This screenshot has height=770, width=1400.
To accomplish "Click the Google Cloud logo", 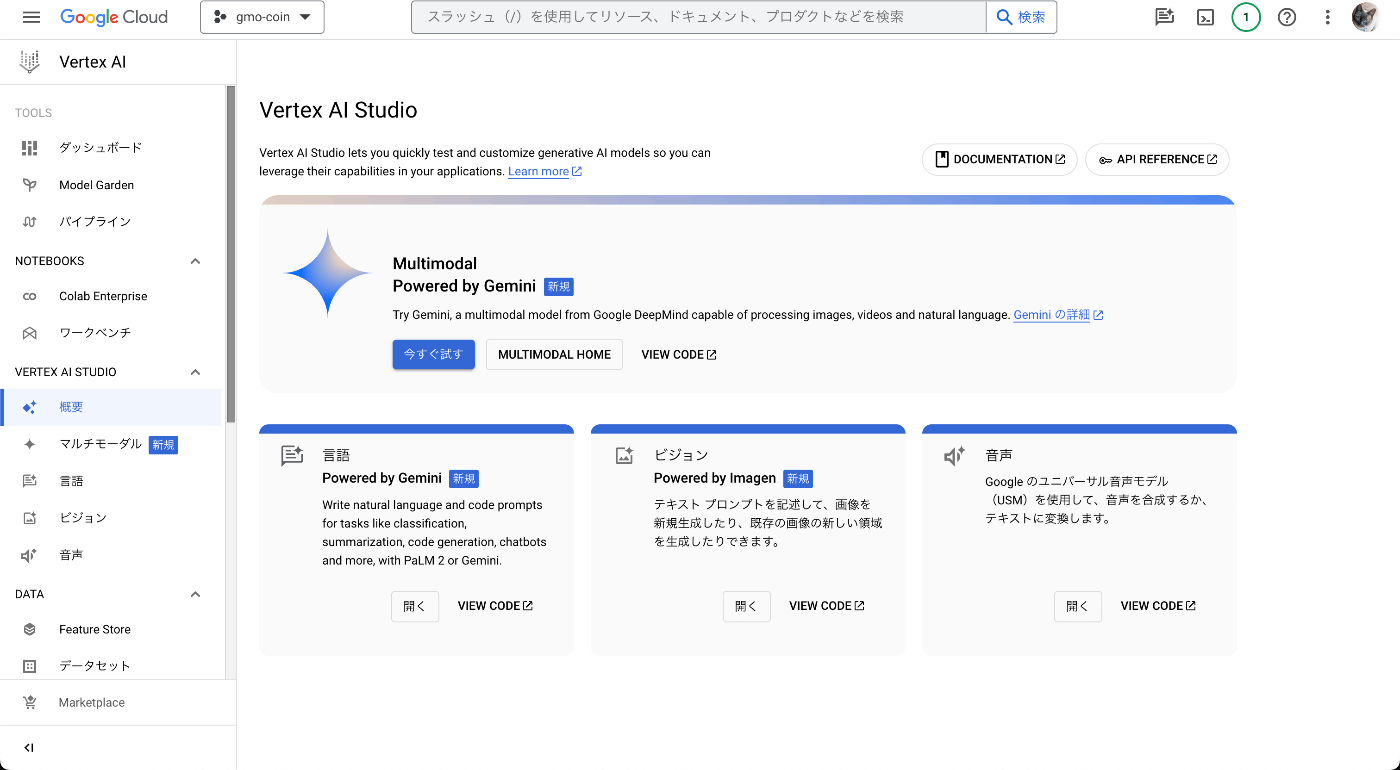I will pyautogui.click(x=114, y=17).
